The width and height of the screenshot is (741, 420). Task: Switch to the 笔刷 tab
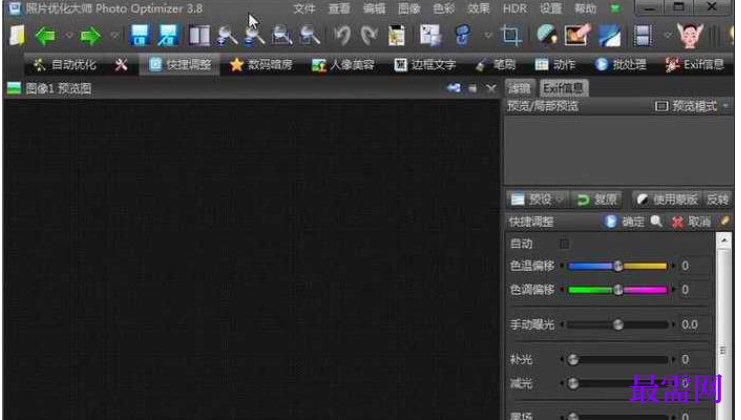[x=495, y=65]
